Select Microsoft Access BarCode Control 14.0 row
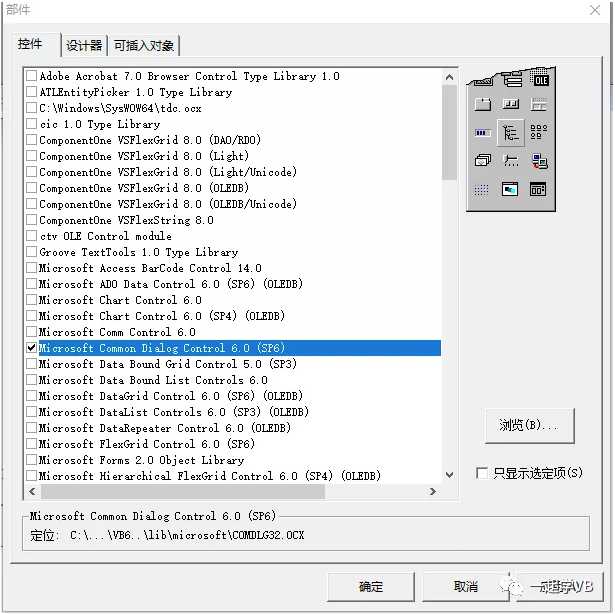 click(233, 268)
